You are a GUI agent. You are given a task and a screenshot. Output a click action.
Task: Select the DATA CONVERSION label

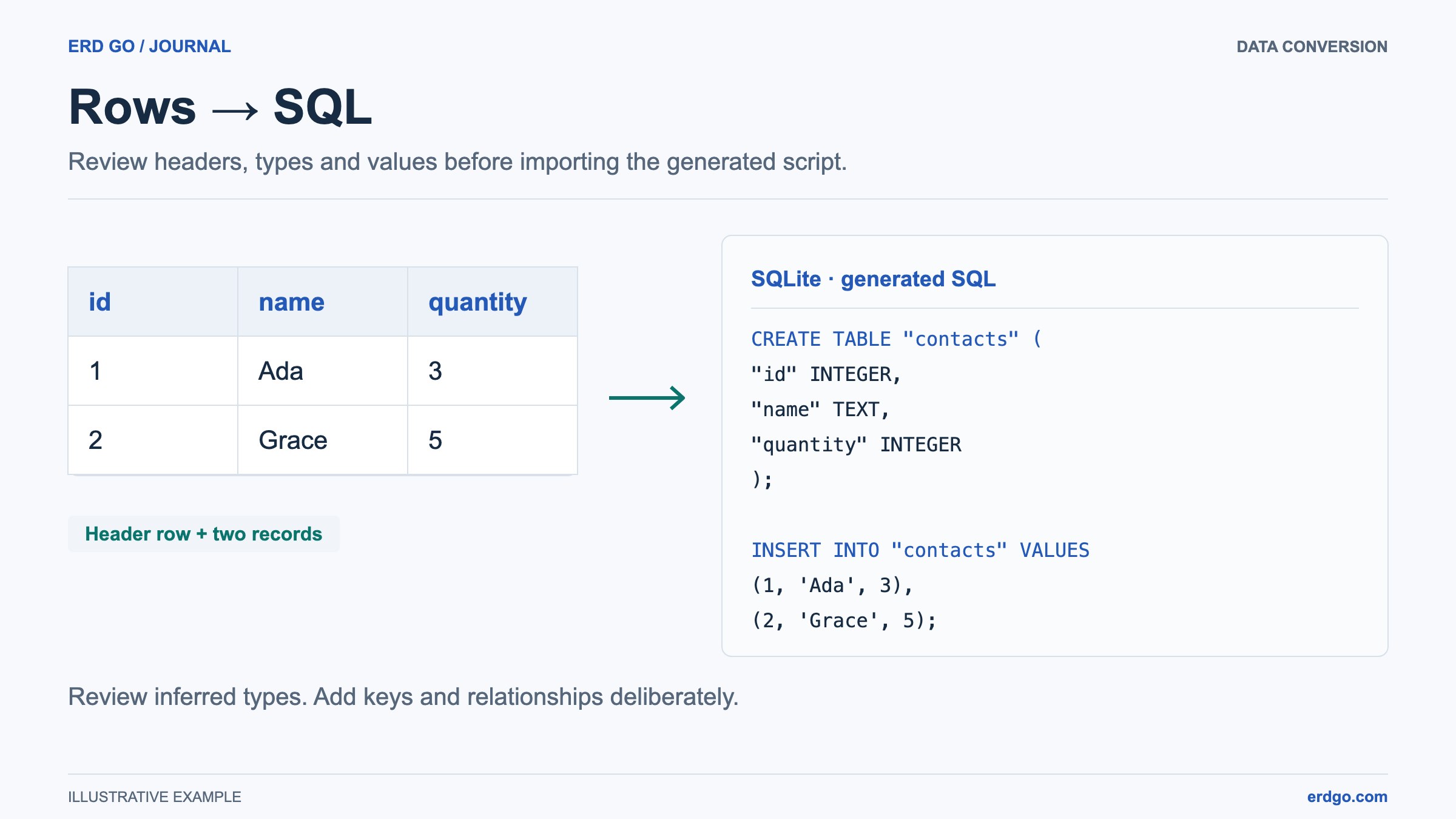(1312, 47)
